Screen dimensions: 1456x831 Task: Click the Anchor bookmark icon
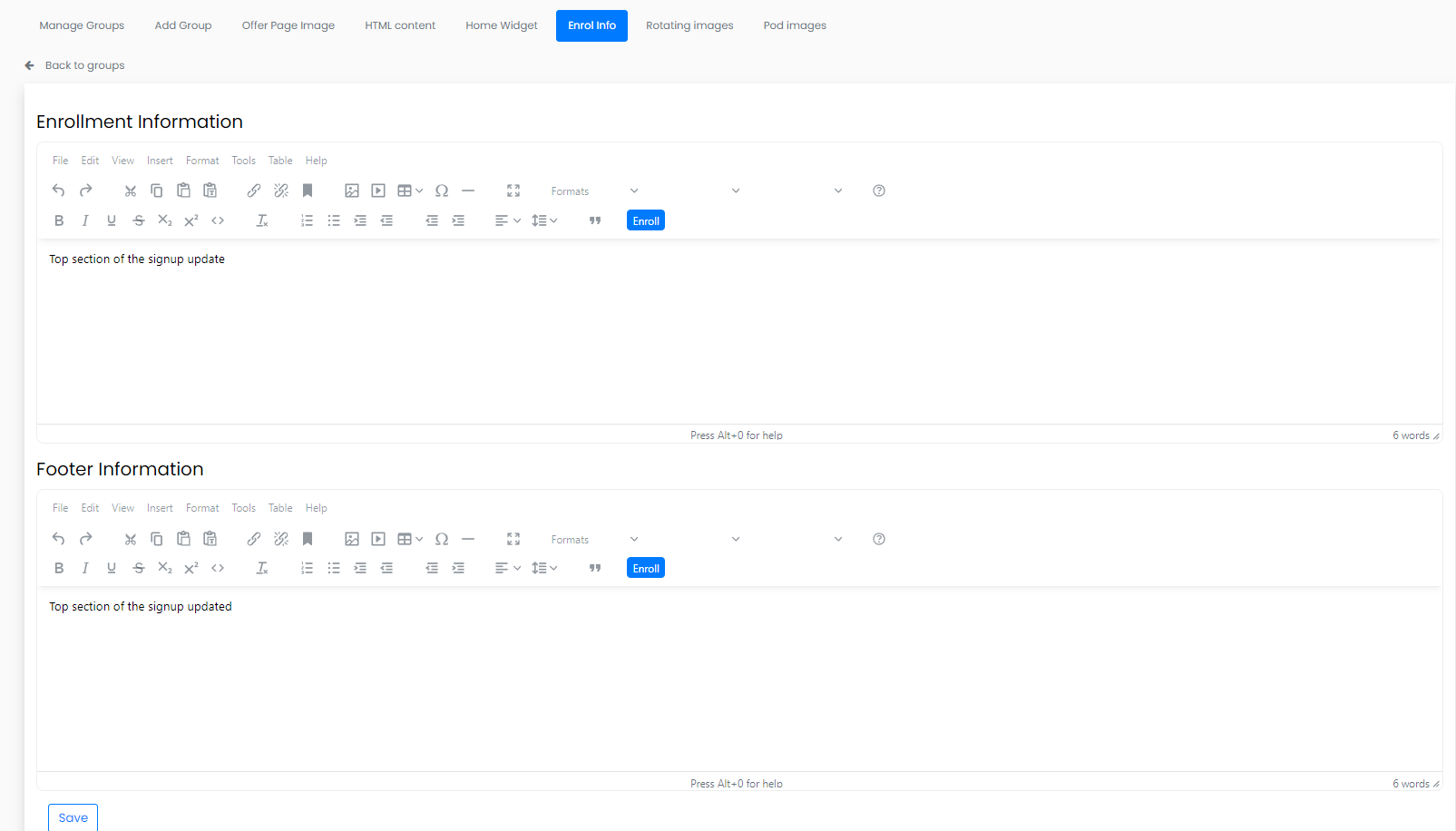308,191
